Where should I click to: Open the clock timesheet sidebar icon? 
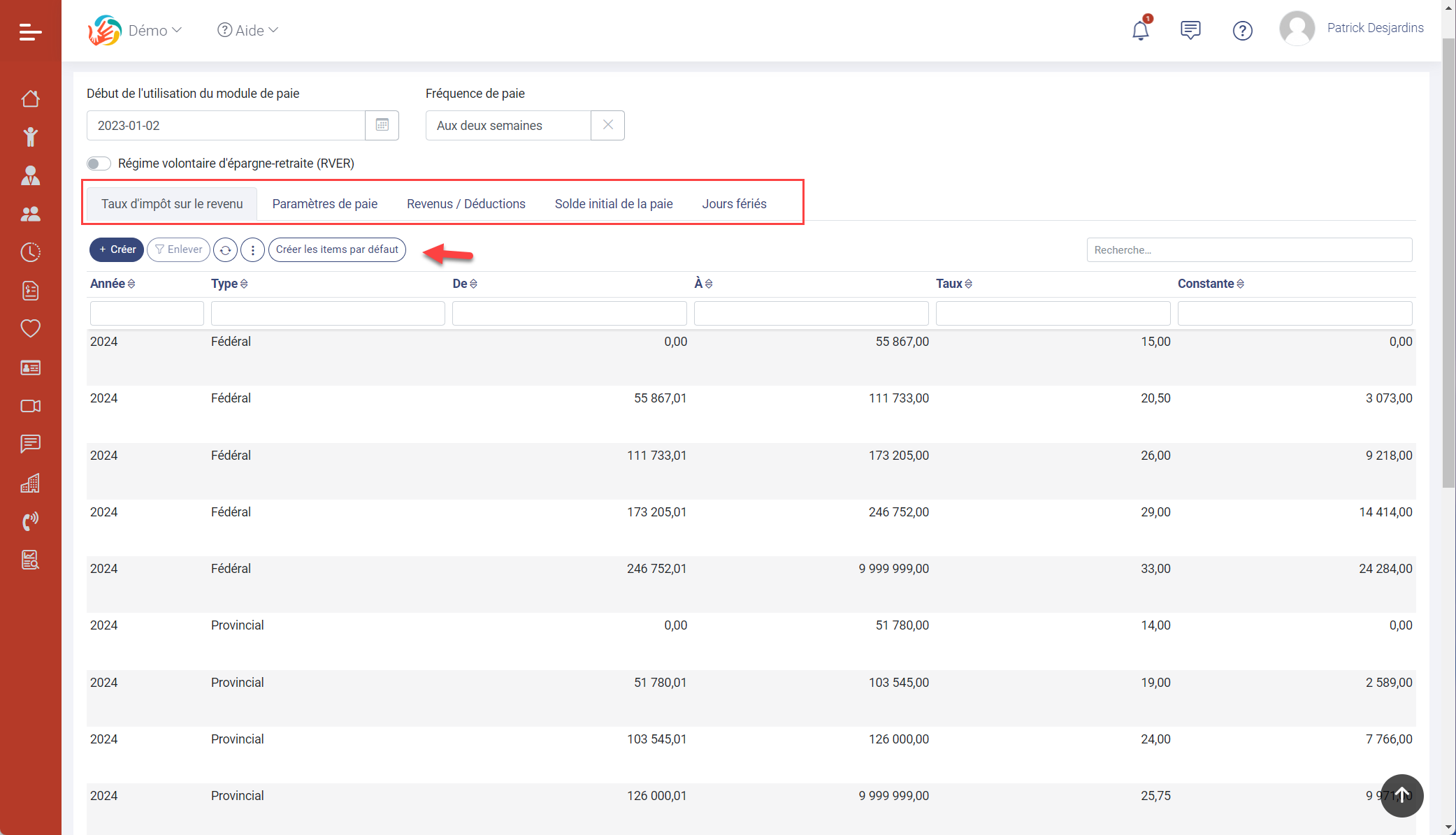point(30,252)
